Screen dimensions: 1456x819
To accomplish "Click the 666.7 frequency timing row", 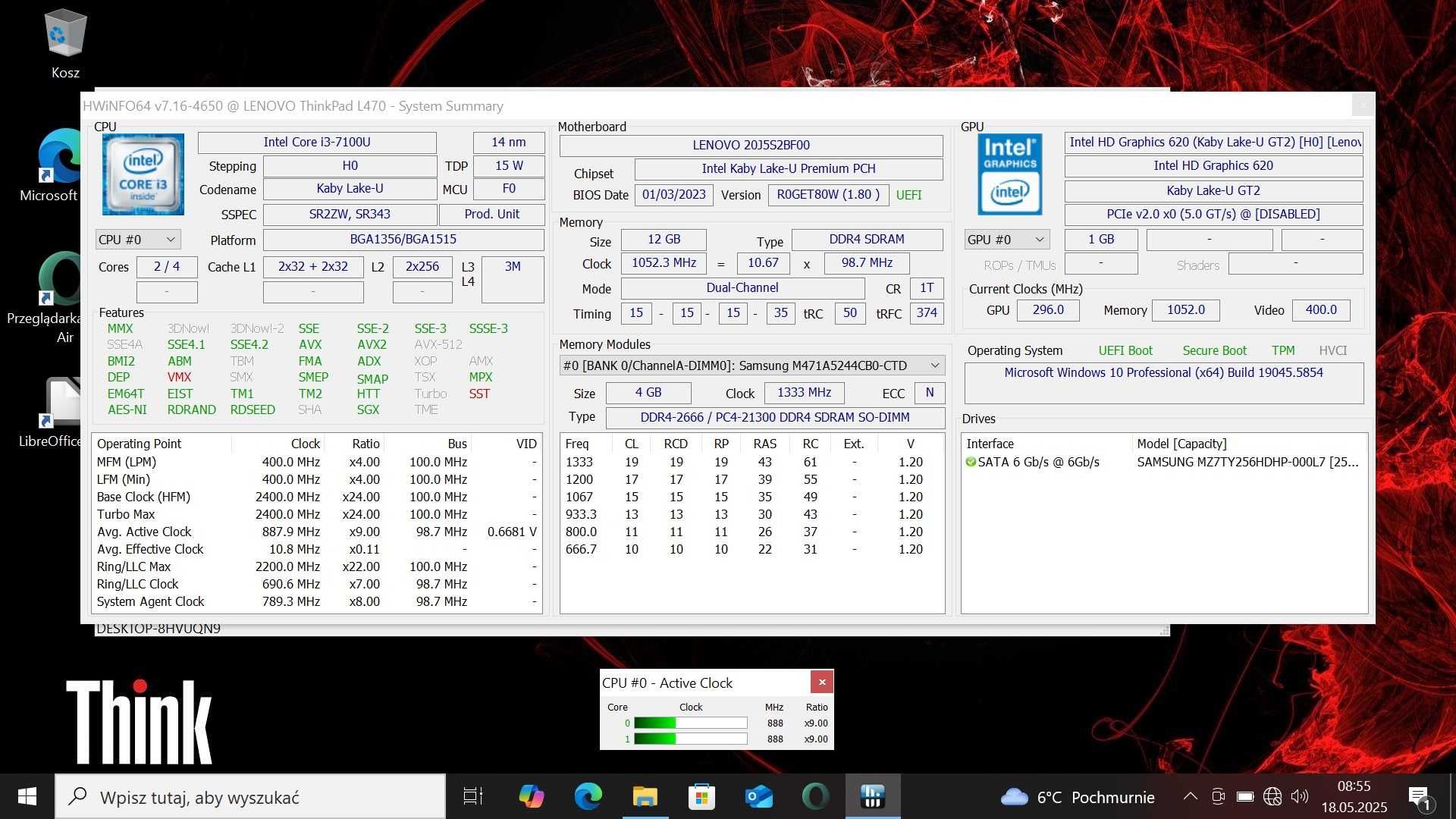I will click(751, 549).
